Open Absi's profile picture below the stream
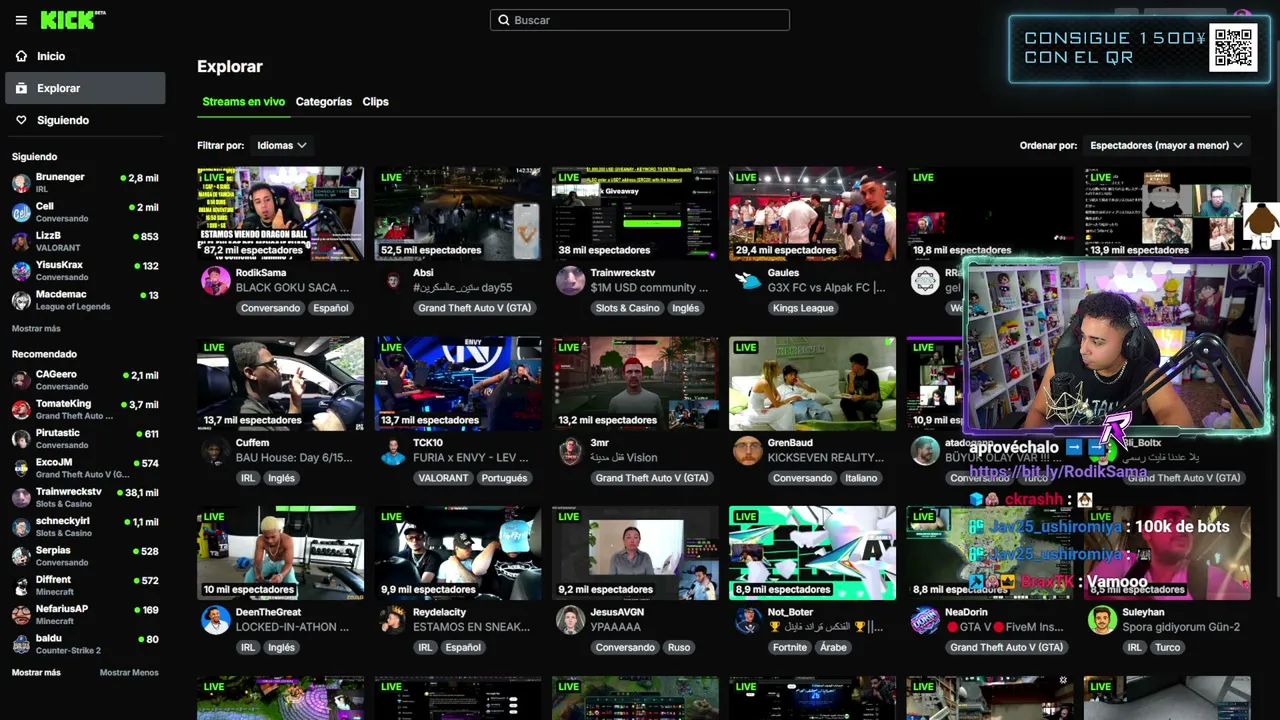This screenshot has width=1280, height=720. 393,281
